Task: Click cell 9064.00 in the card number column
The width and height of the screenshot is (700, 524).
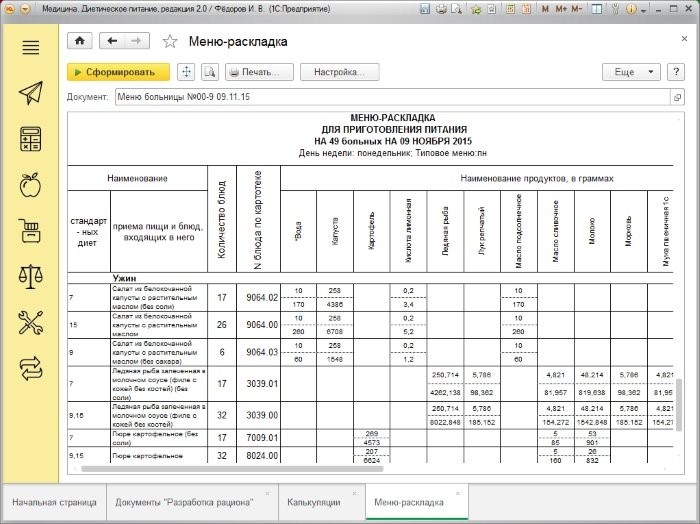Action: [x=258, y=325]
